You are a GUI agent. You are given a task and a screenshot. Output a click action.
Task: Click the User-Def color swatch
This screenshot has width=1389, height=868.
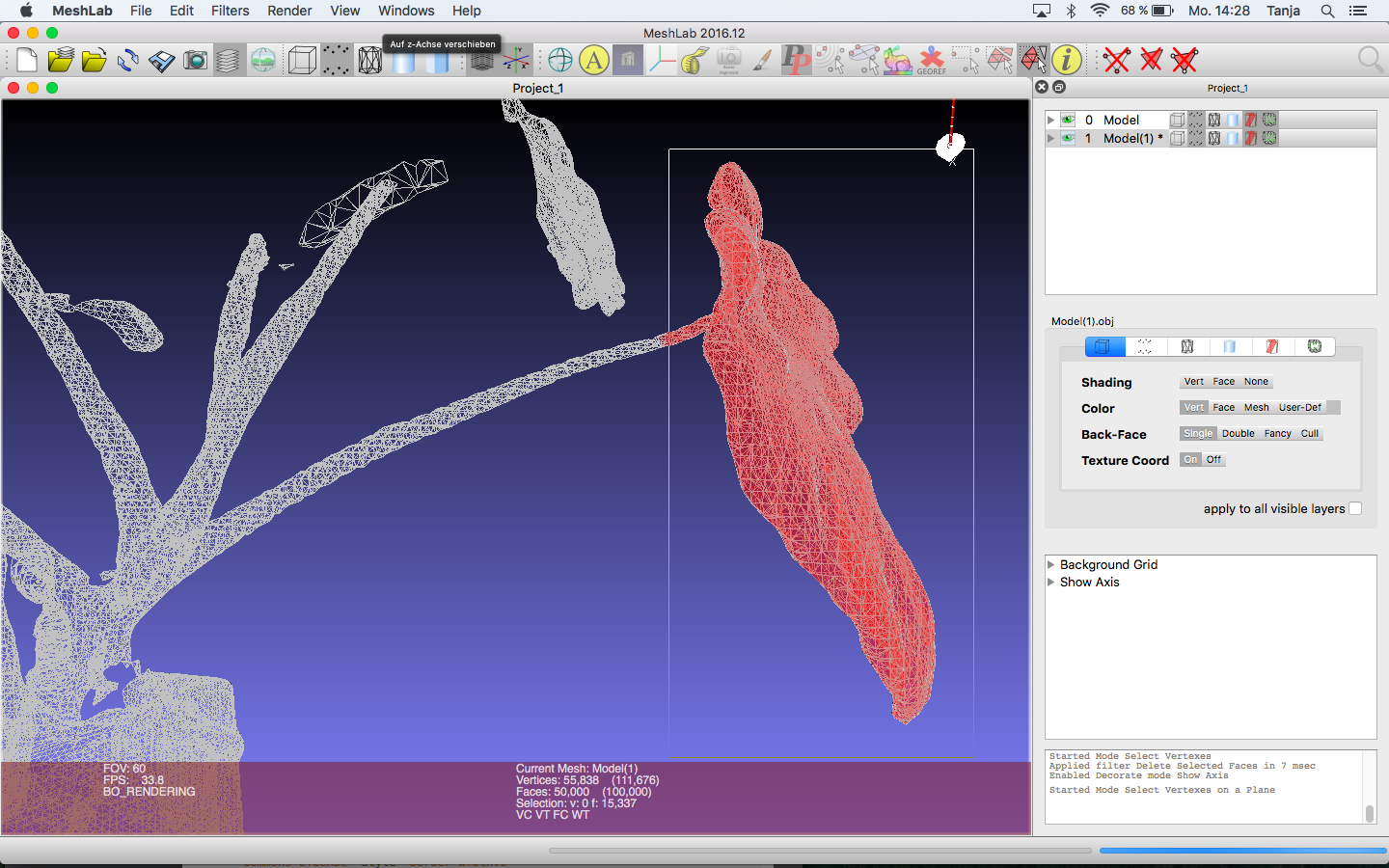click(x=1333, y=408)
